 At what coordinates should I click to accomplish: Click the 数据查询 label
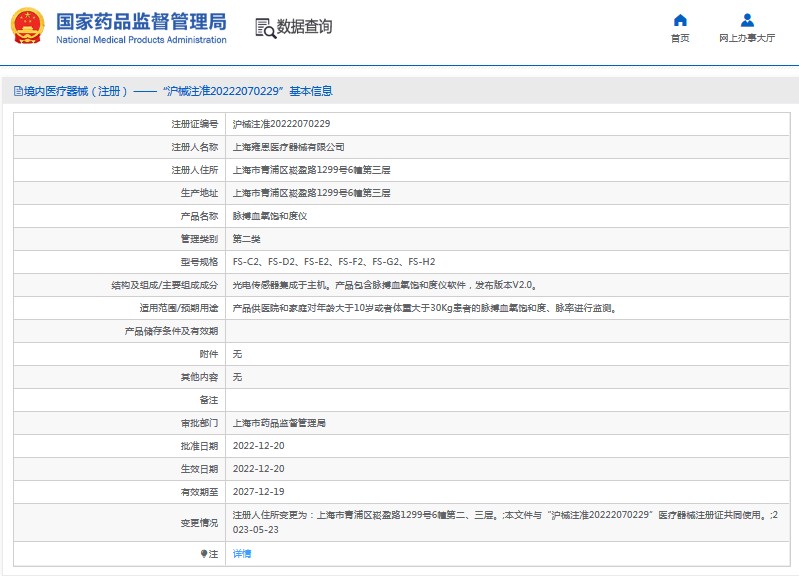[304, 27]
